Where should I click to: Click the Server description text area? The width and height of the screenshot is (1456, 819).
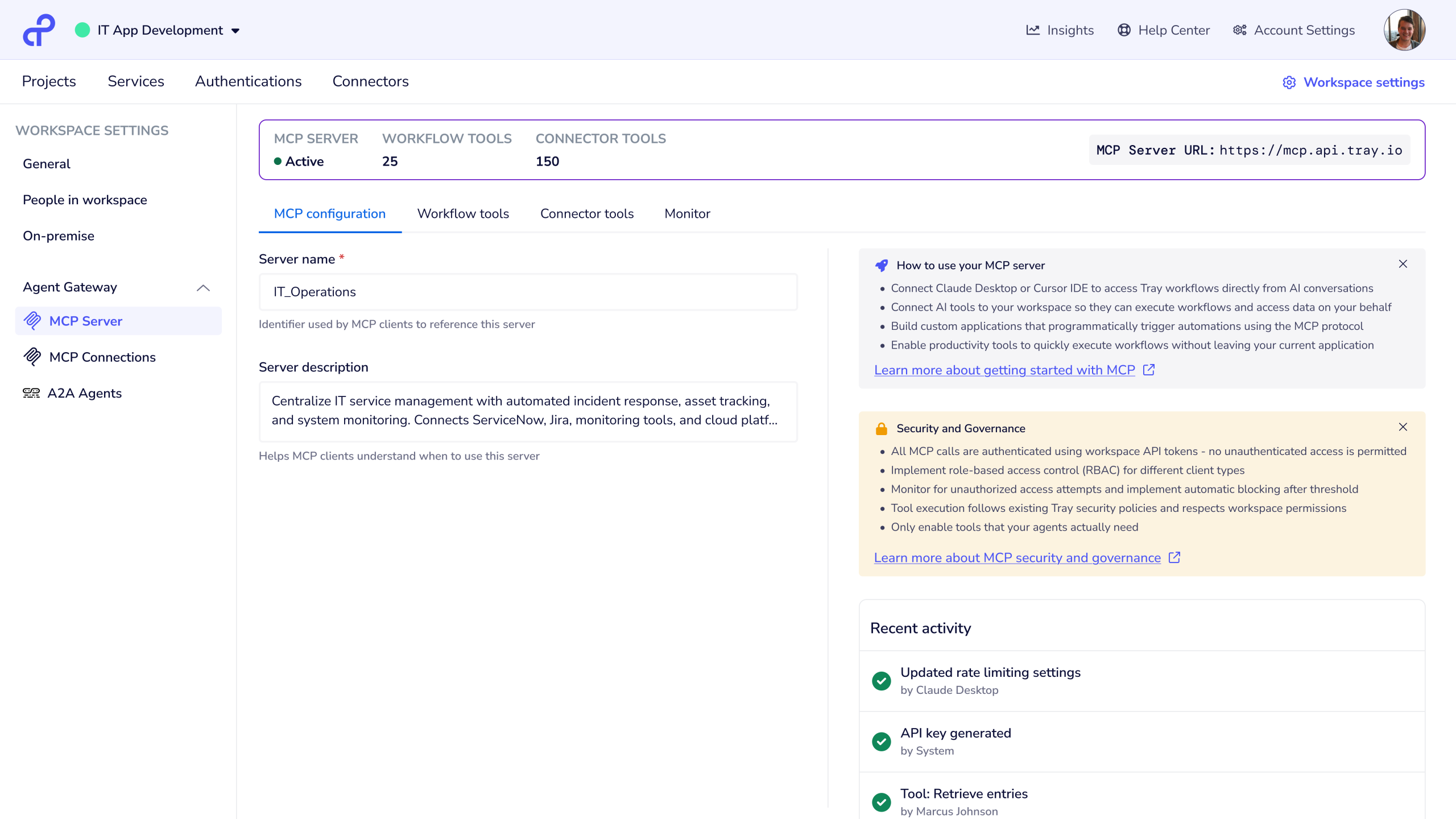coord(528,411)
